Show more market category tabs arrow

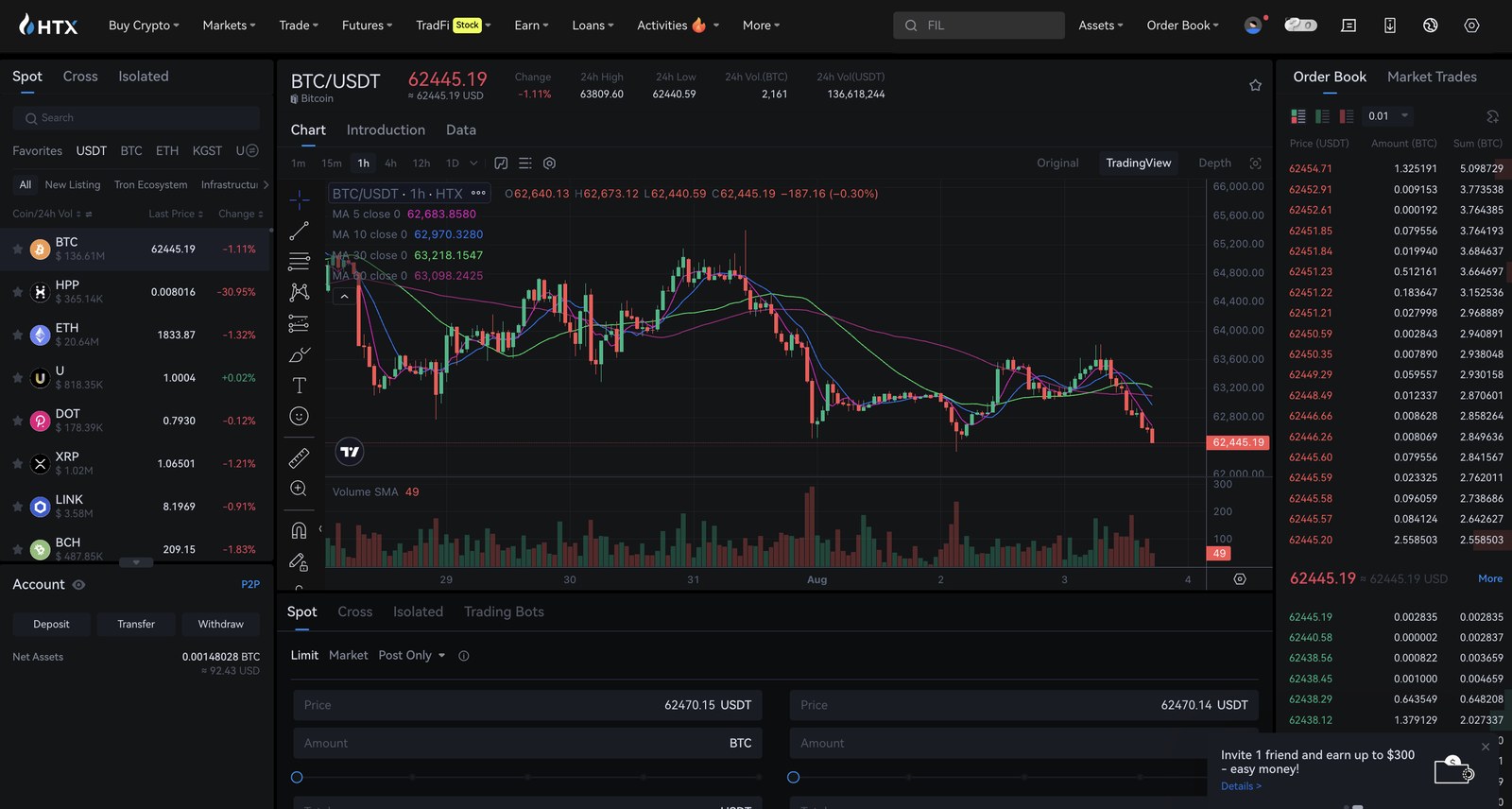point(266,185)
